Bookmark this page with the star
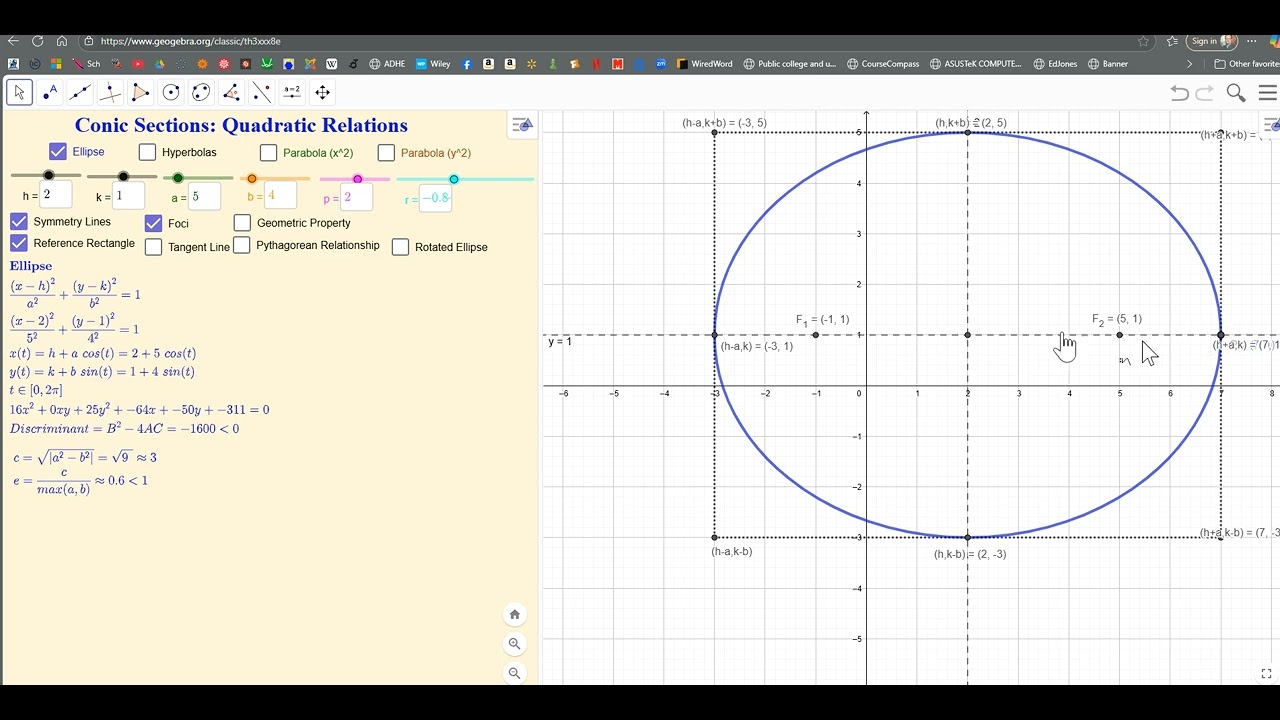This screenshot has width=1280, height=720. coord(1143,41)
